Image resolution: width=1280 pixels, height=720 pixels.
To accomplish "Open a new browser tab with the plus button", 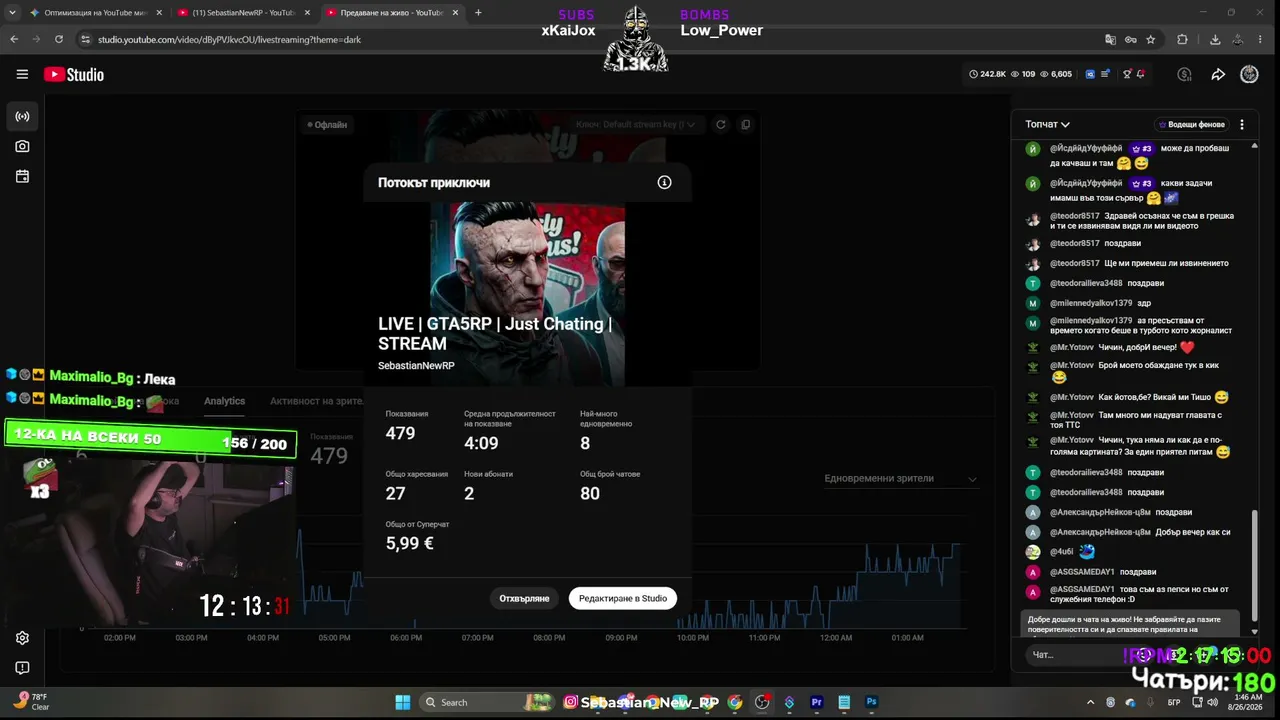I will 478,13.
